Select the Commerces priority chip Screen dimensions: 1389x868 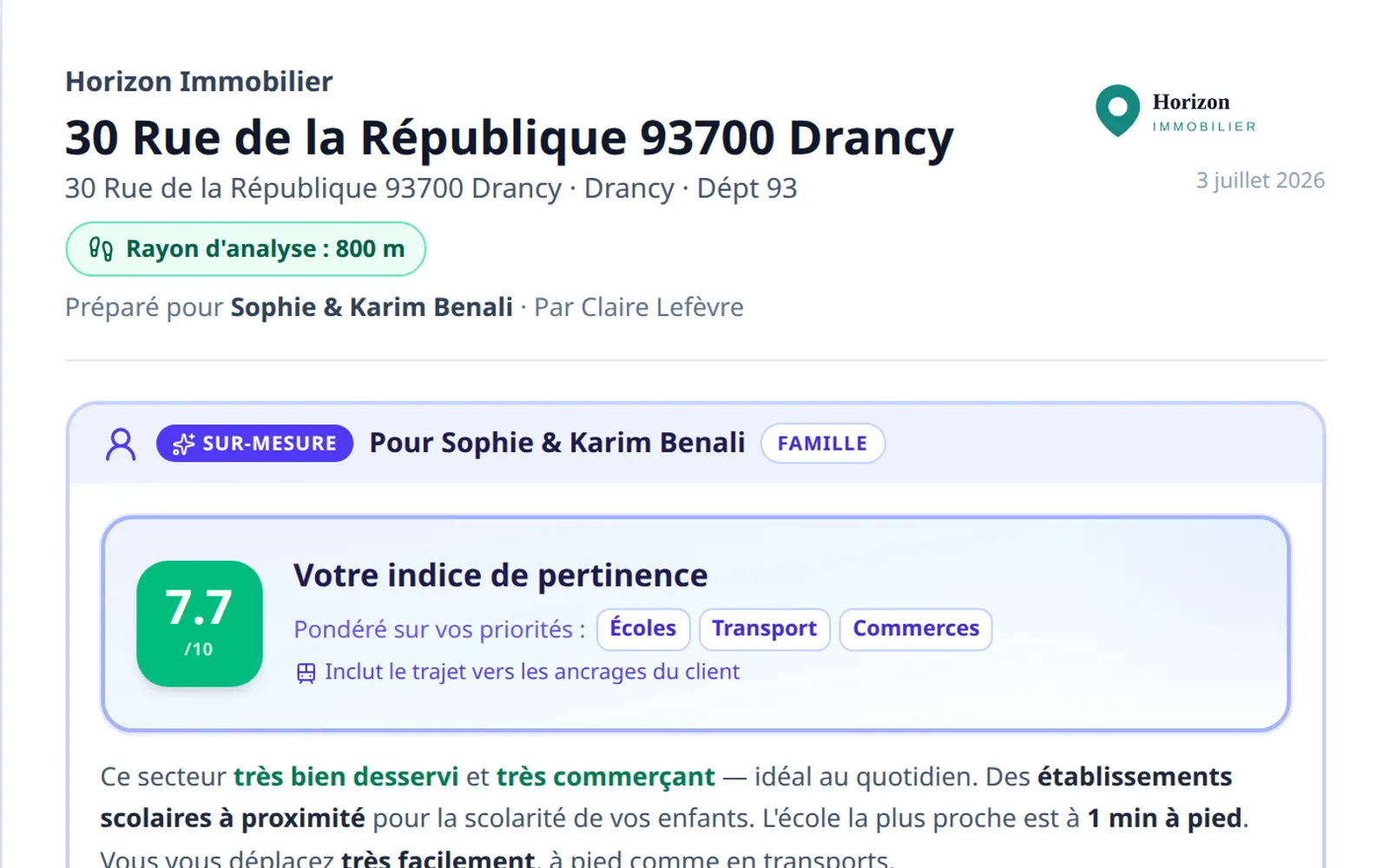[916, 629]
